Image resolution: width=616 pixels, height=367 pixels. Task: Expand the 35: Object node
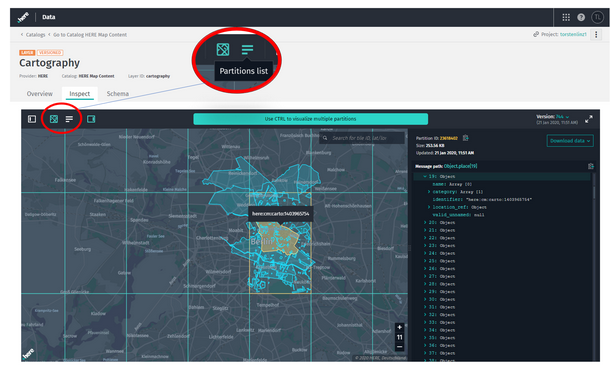425,338
